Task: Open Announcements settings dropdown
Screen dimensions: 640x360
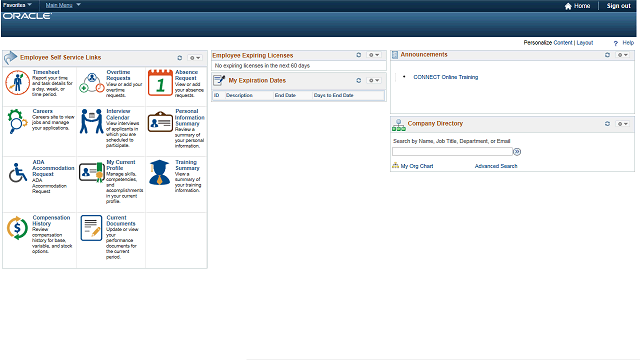Action: tap(622, 55)
